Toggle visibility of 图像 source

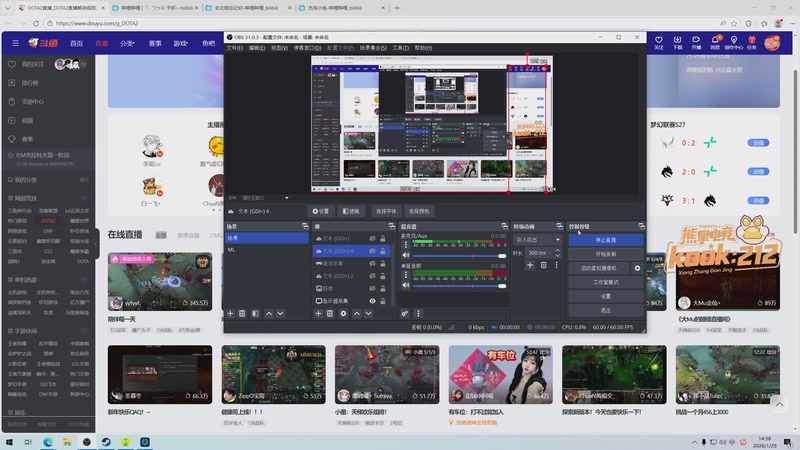372,288
